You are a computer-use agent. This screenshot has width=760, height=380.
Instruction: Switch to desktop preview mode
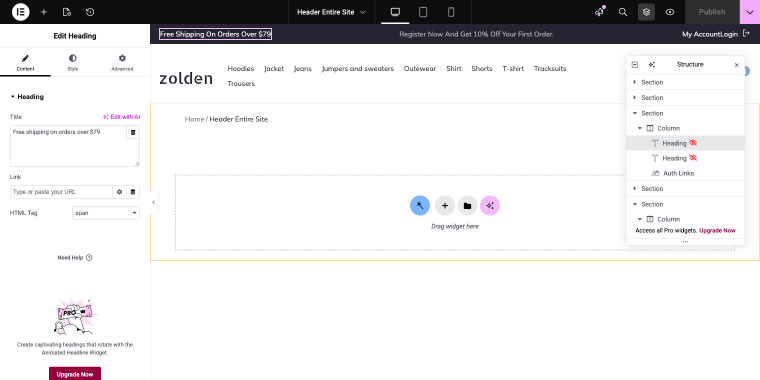pos(395,12)
